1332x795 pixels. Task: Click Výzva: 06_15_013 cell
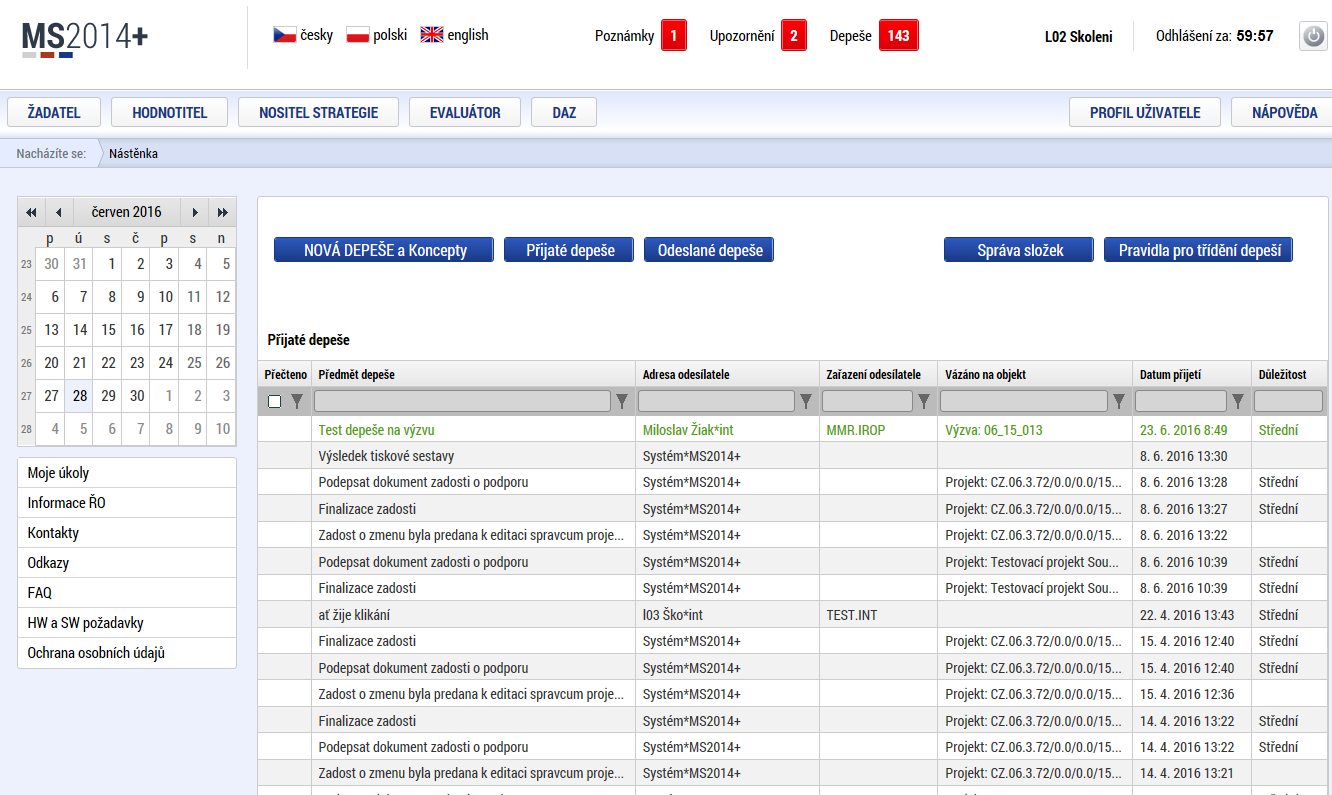[x=994, y=430]
